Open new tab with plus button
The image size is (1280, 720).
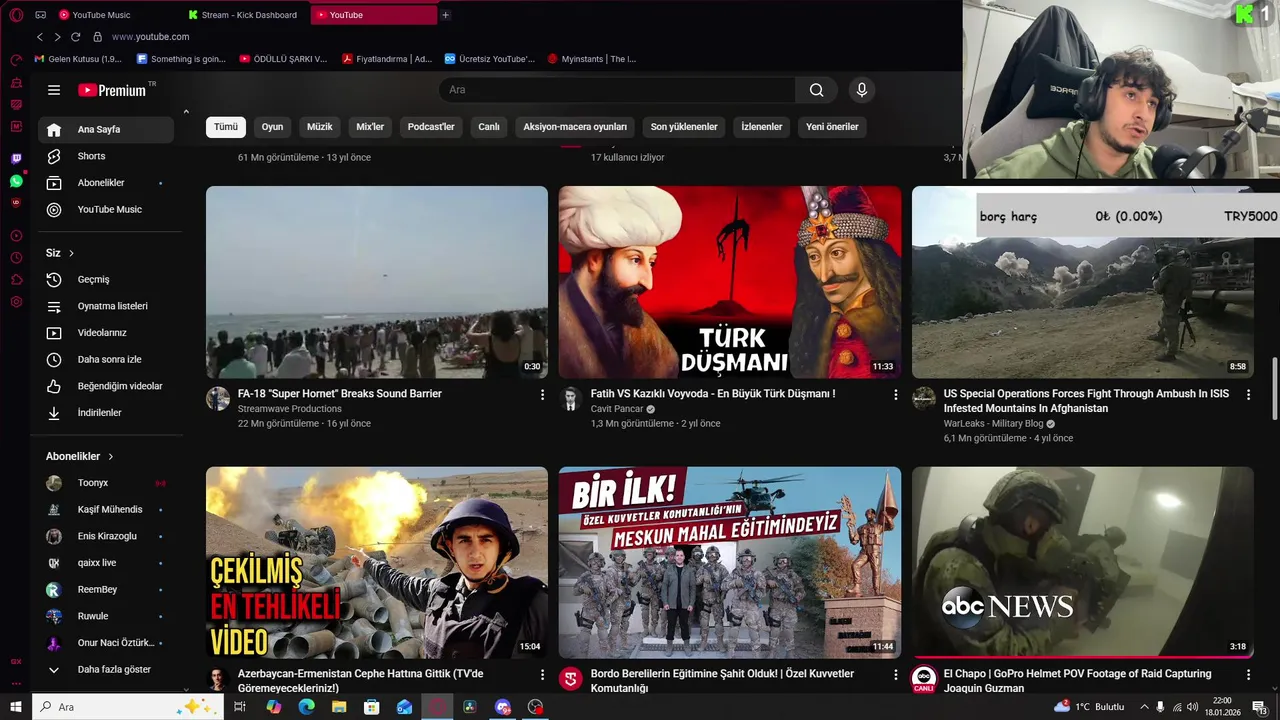445,15
